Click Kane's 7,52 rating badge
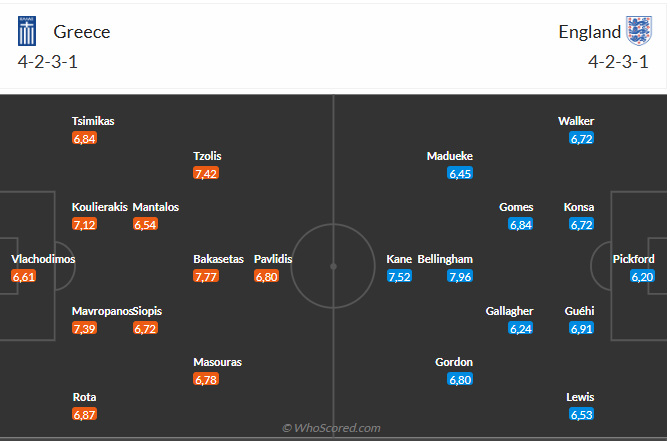670x441 pixels. pos(399,276)
